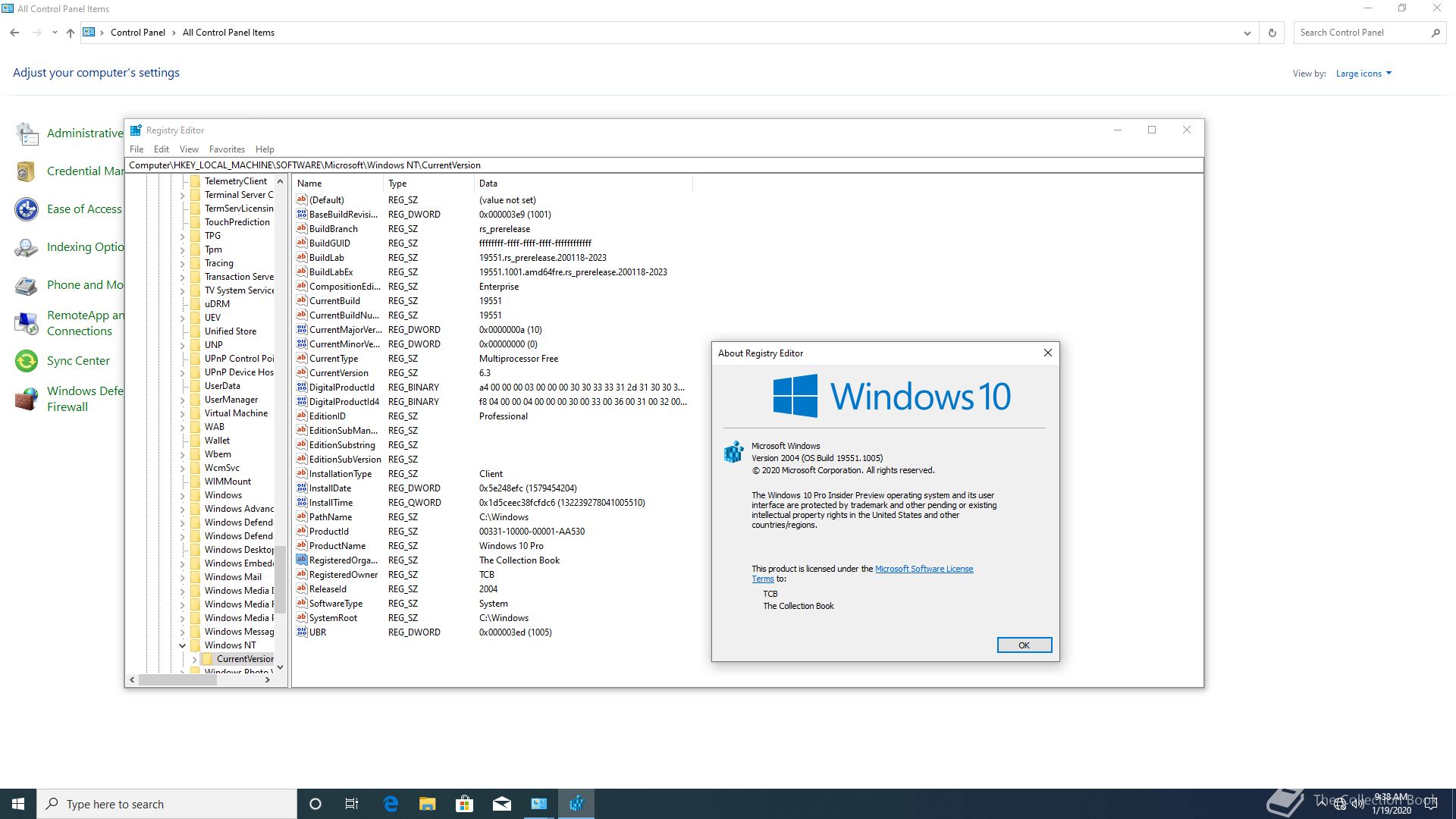Open Sync Center icon
Screen dimensions: 1456x819
(x=27, y=361)
